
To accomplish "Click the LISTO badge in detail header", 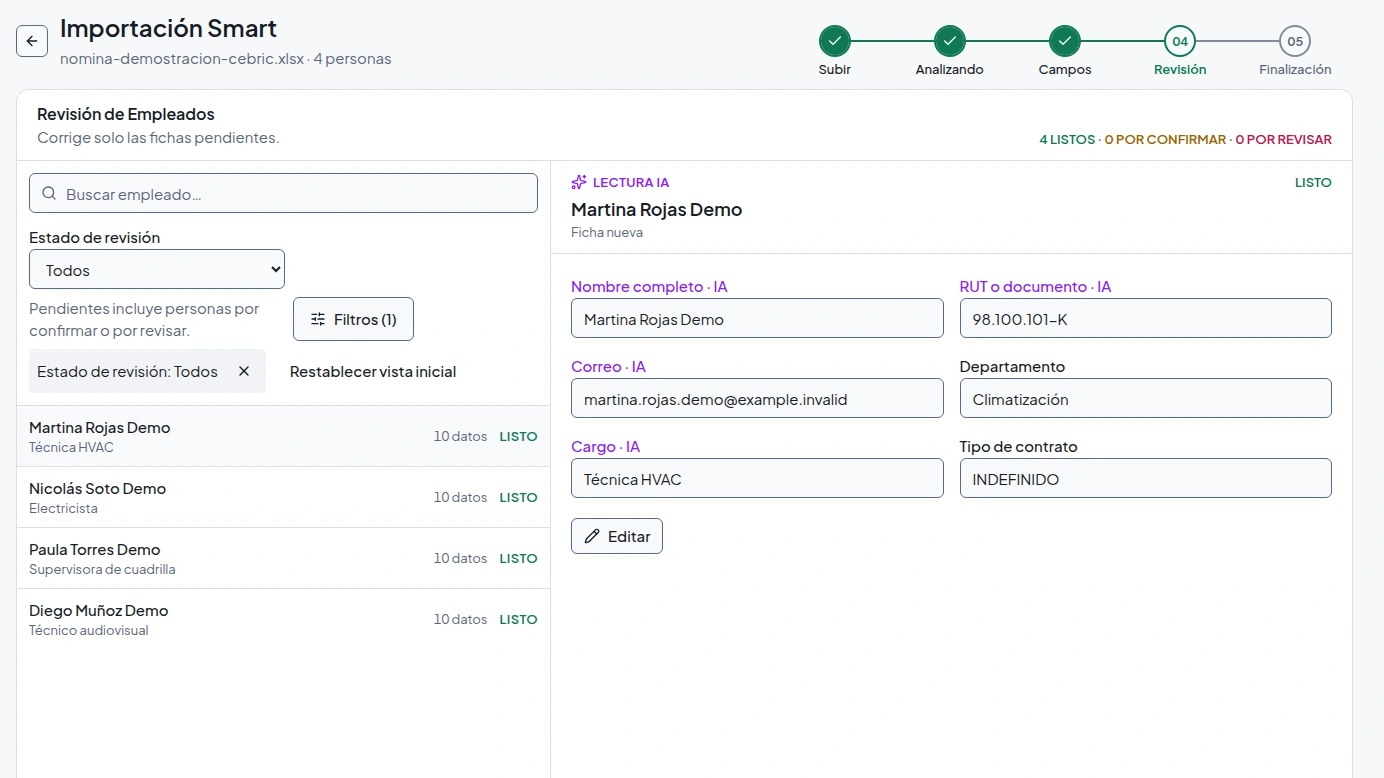I will pyautogui.click(x=1313, y=182).
